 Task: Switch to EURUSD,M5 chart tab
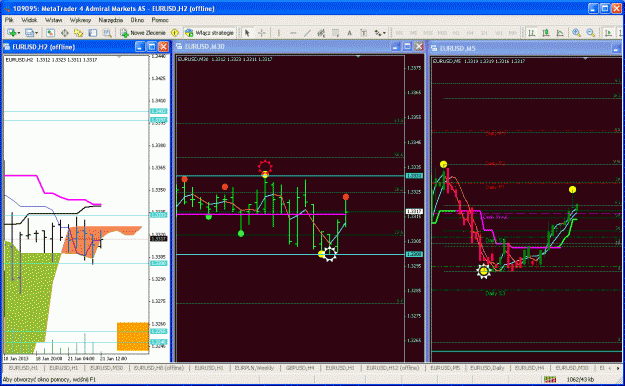[x=444, y=368]
